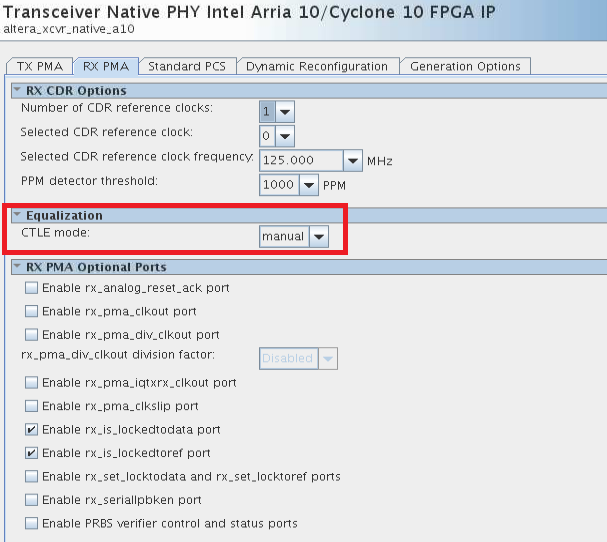Screen dimensions: 607x542
Task: Collapse the Equalization section
Action: [x=17, y=215]
